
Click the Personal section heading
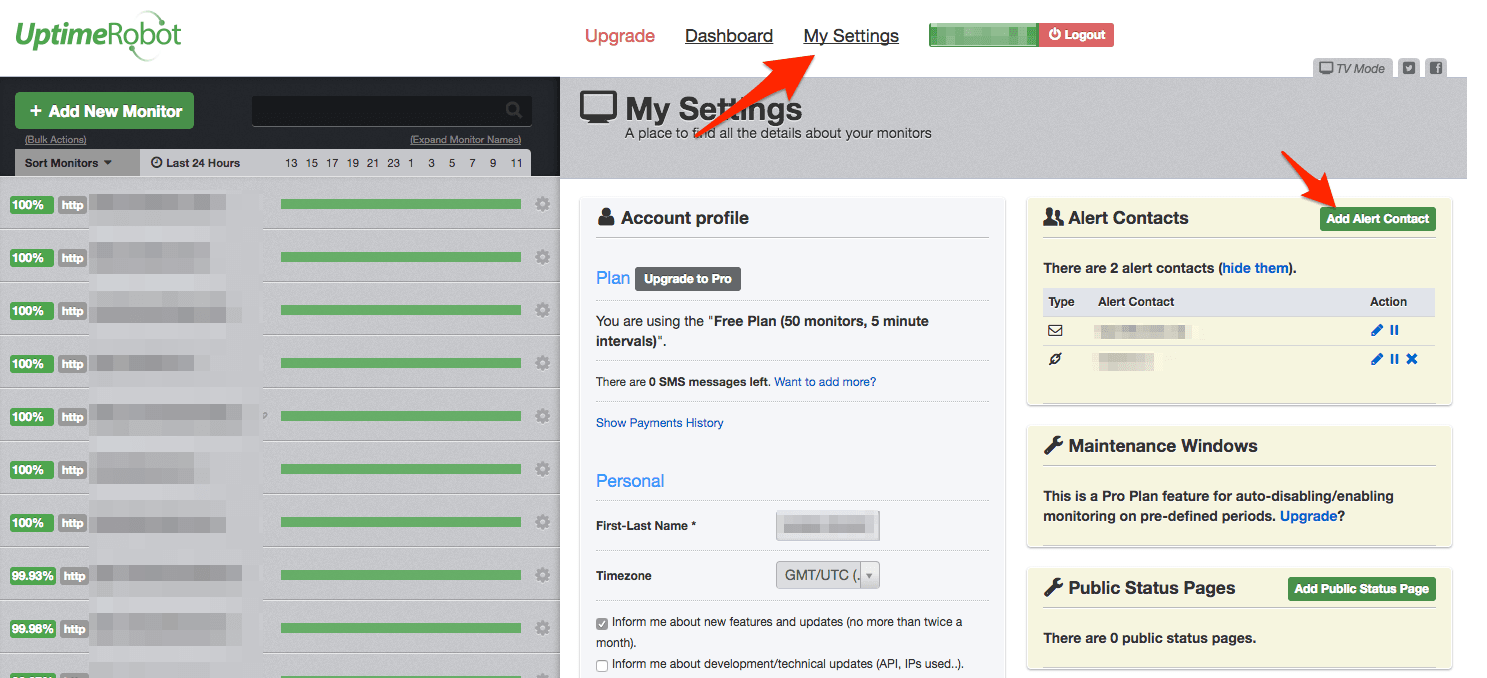click(630, 481)
